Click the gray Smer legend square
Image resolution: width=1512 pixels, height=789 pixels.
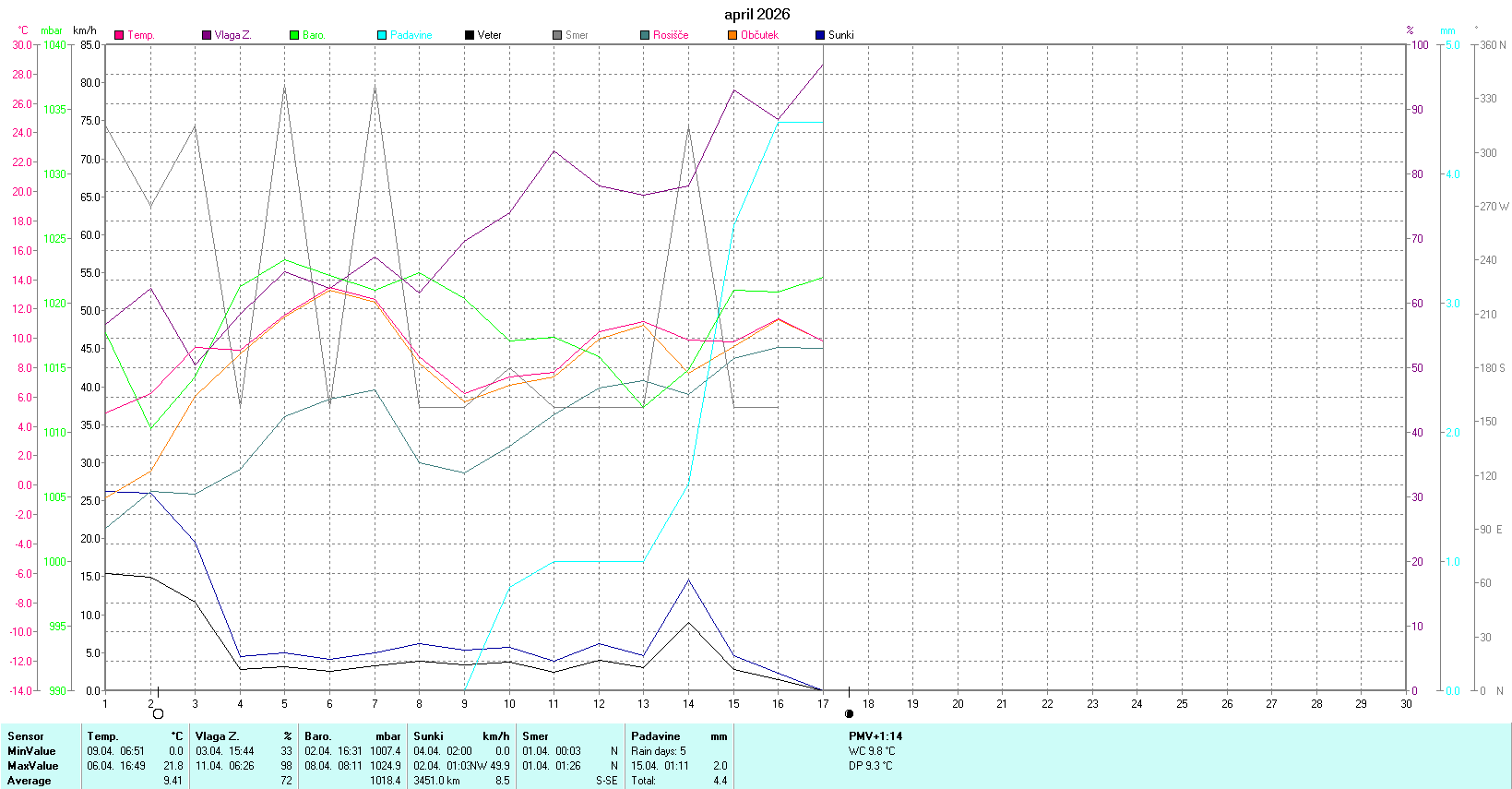[x=557, y=35]
